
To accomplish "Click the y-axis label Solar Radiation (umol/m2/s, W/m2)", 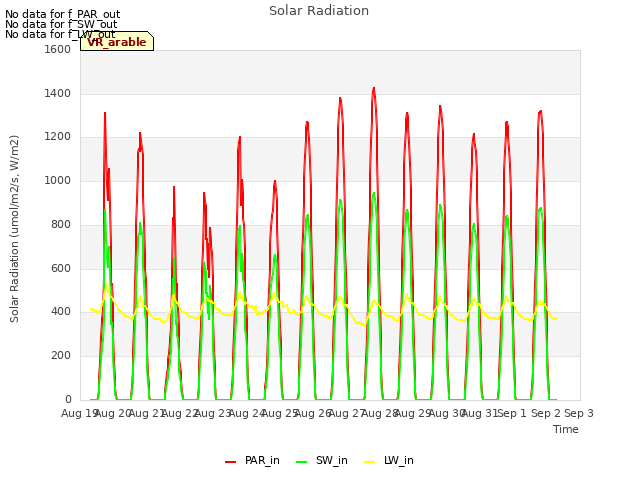I will click(14, 229).
